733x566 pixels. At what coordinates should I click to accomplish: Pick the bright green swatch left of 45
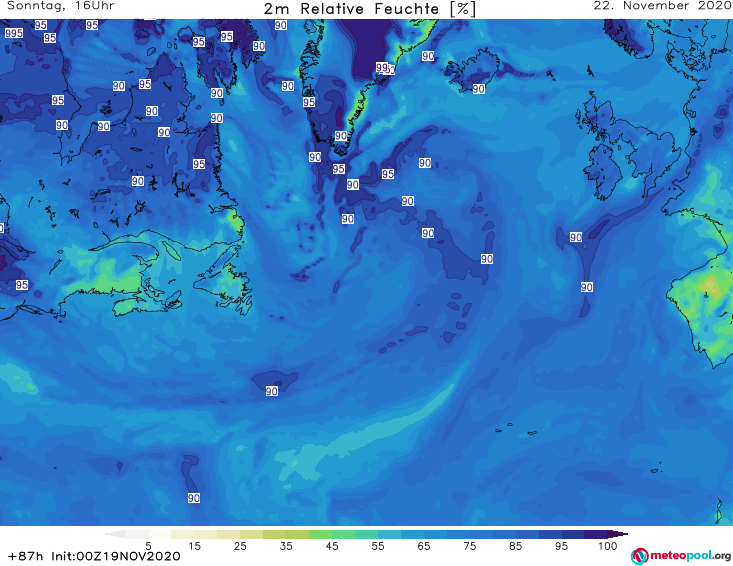point(320,534)
